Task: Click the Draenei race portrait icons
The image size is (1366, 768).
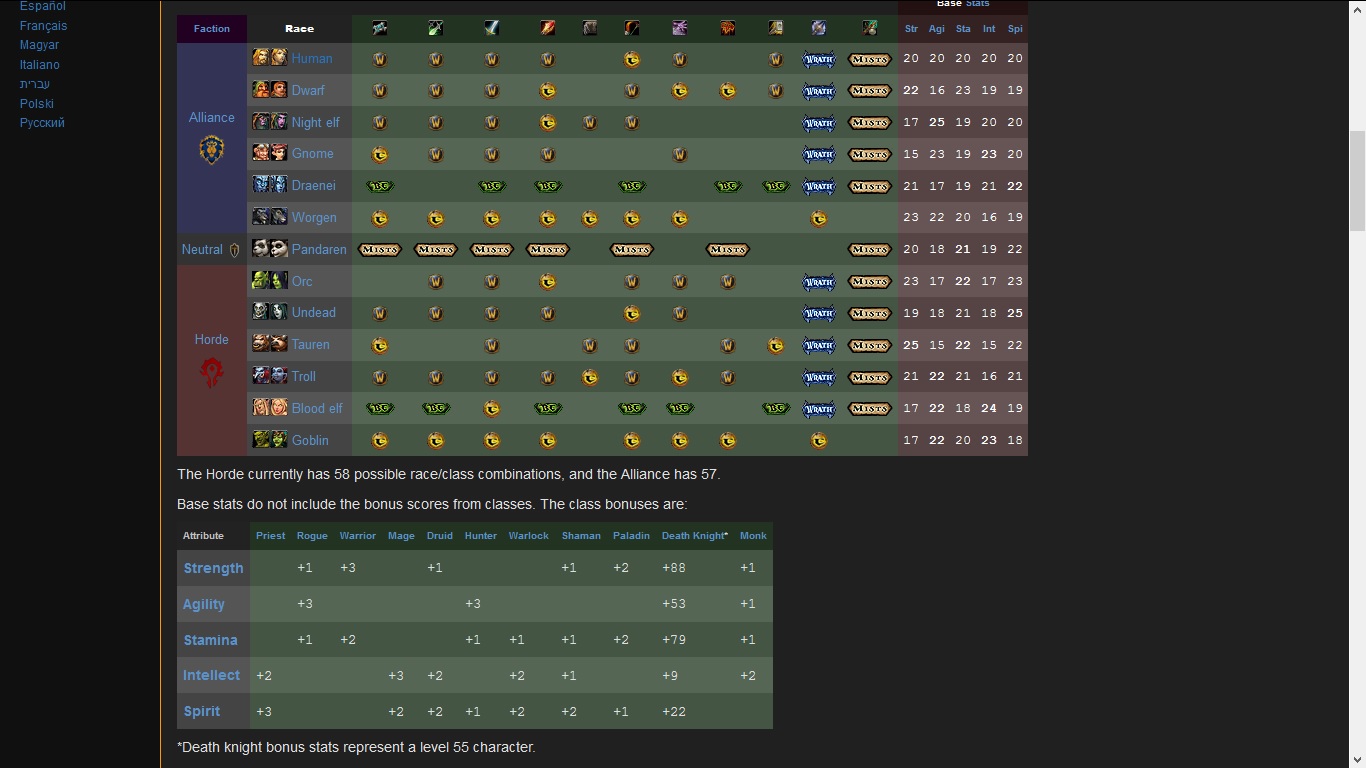Action: 270,185
